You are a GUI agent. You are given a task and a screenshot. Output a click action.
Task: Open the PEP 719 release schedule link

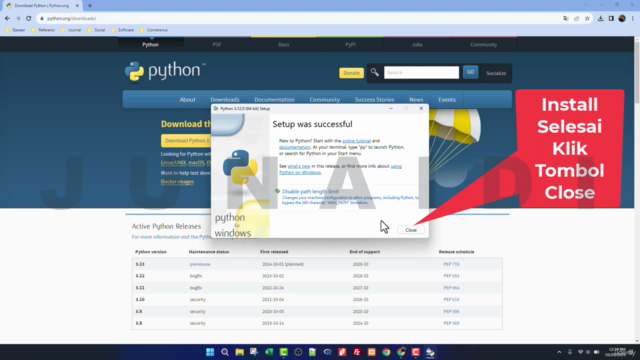click(x=451, y=264)
